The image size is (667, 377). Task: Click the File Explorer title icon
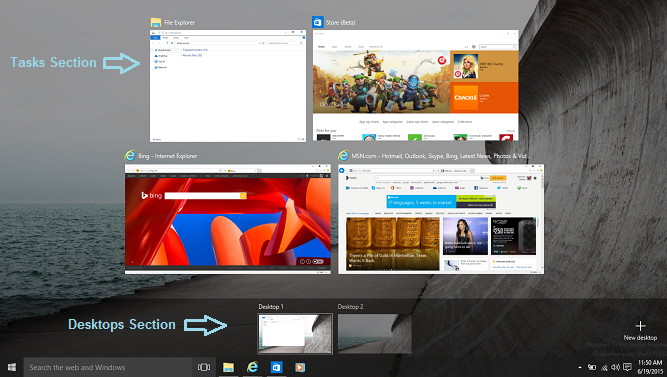click(156, 22)
